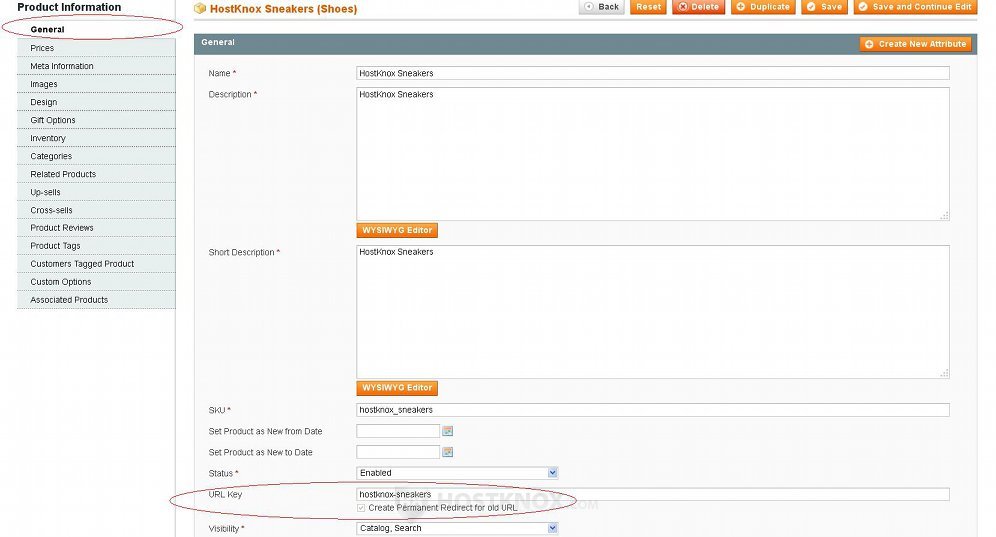Click inside the Short Description textarea
The image size is (996, 537).
[652, 312]
